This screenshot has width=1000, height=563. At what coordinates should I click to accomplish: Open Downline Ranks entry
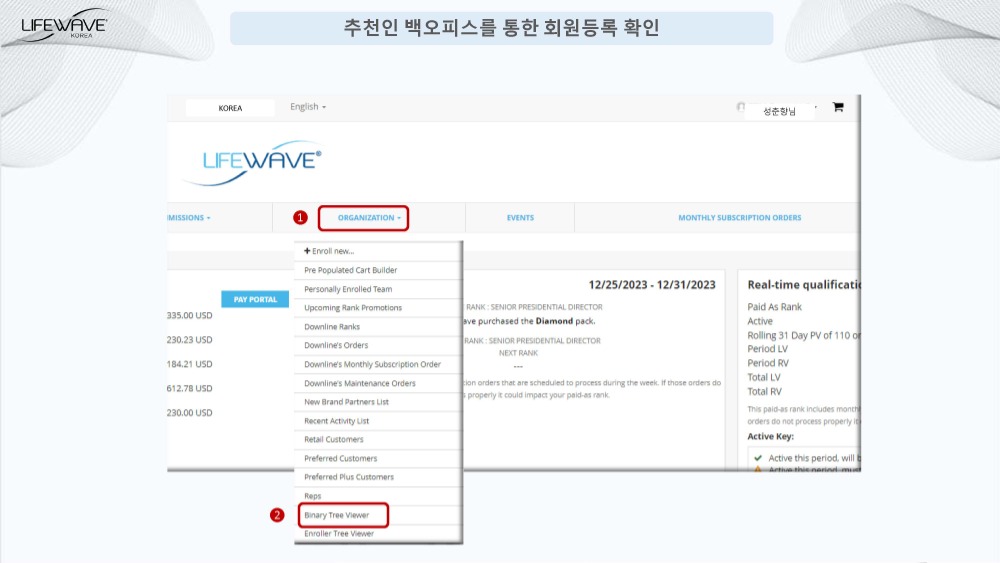(x=332, y=326)
